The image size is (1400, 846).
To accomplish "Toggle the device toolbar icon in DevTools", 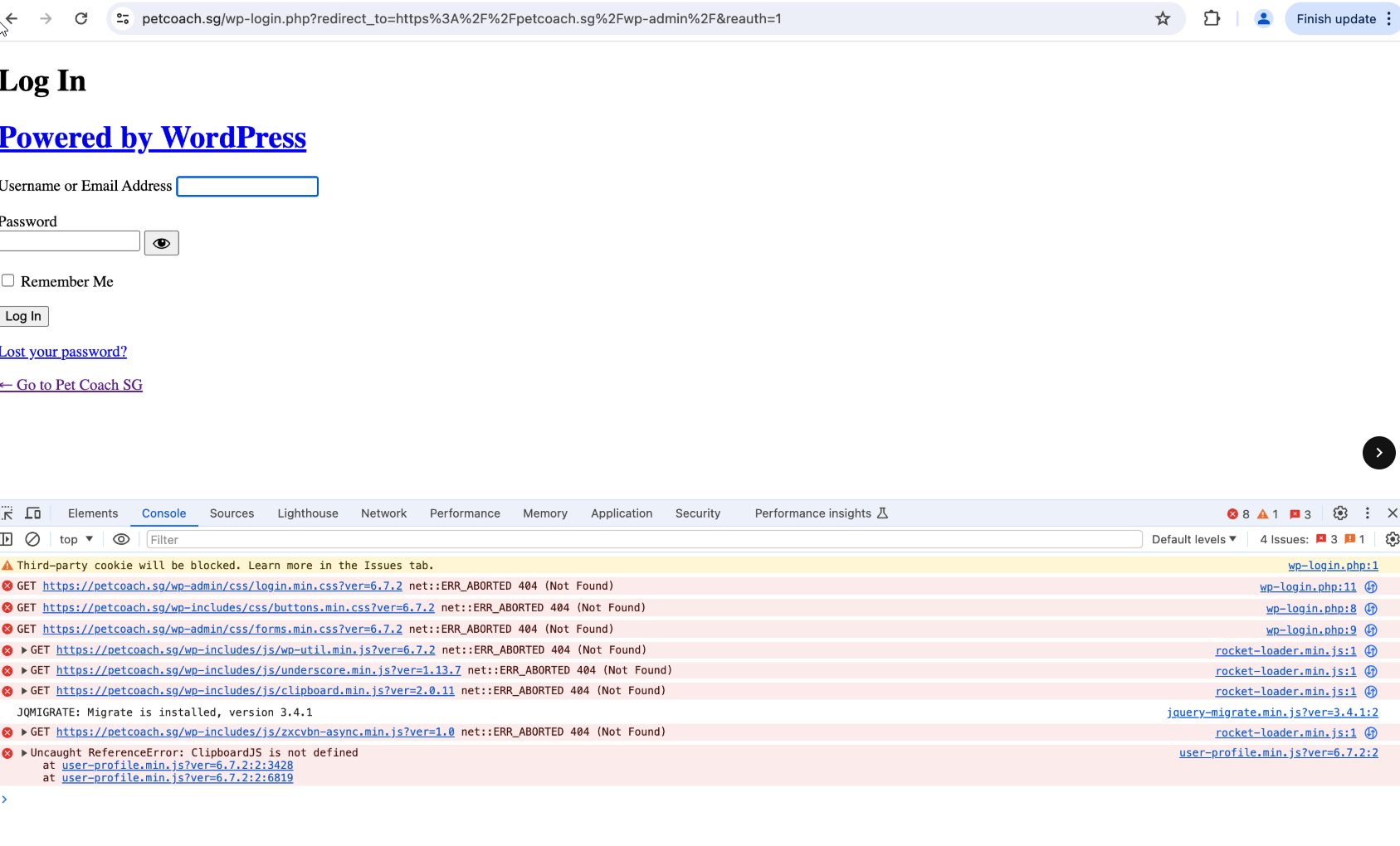I will [33, 513].
